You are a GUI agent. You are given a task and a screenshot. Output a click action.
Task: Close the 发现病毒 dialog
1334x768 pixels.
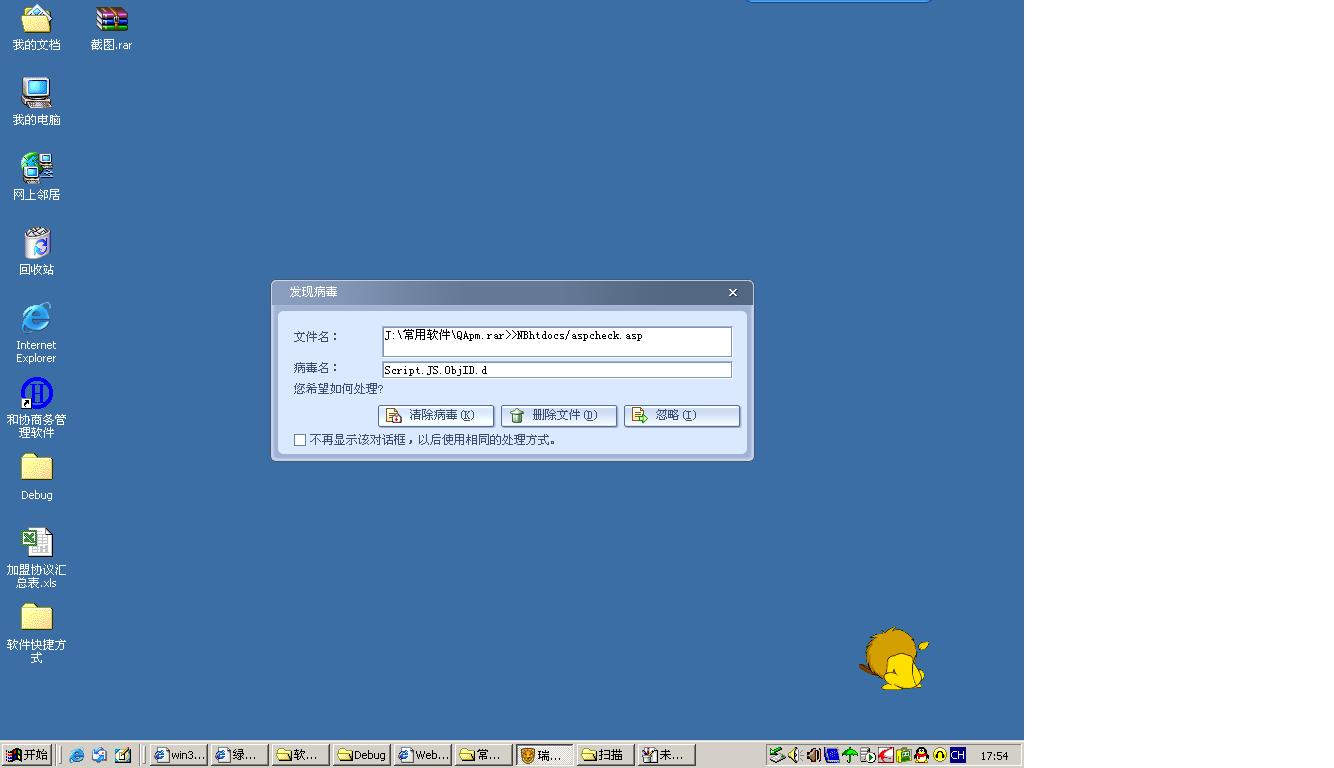(x=733, y=292)
